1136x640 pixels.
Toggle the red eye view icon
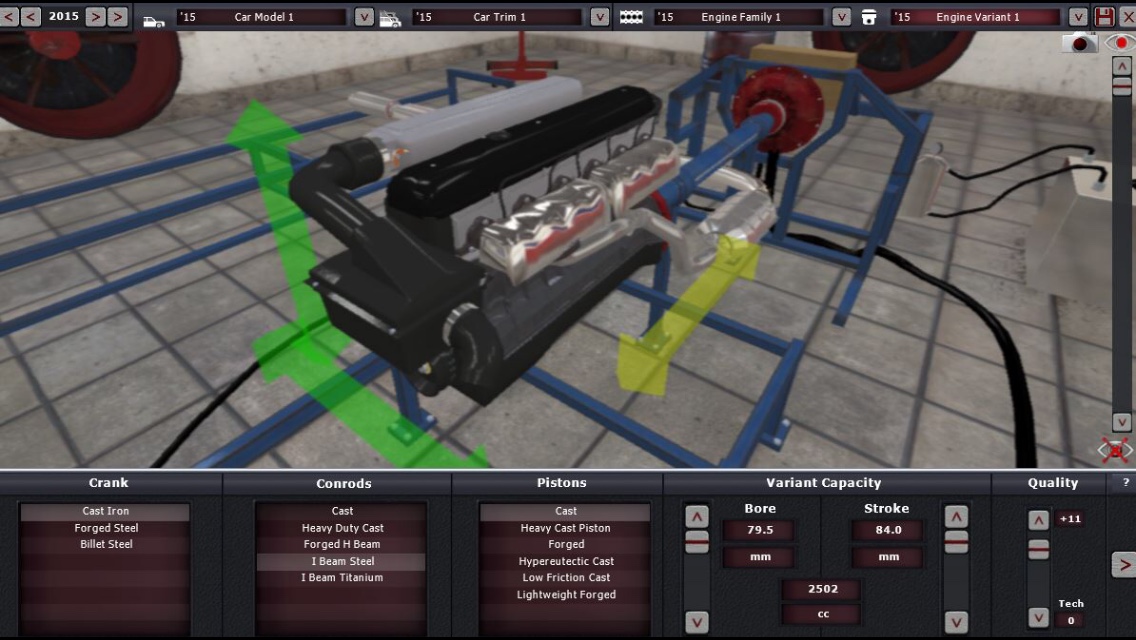(x=1121, y=43)
